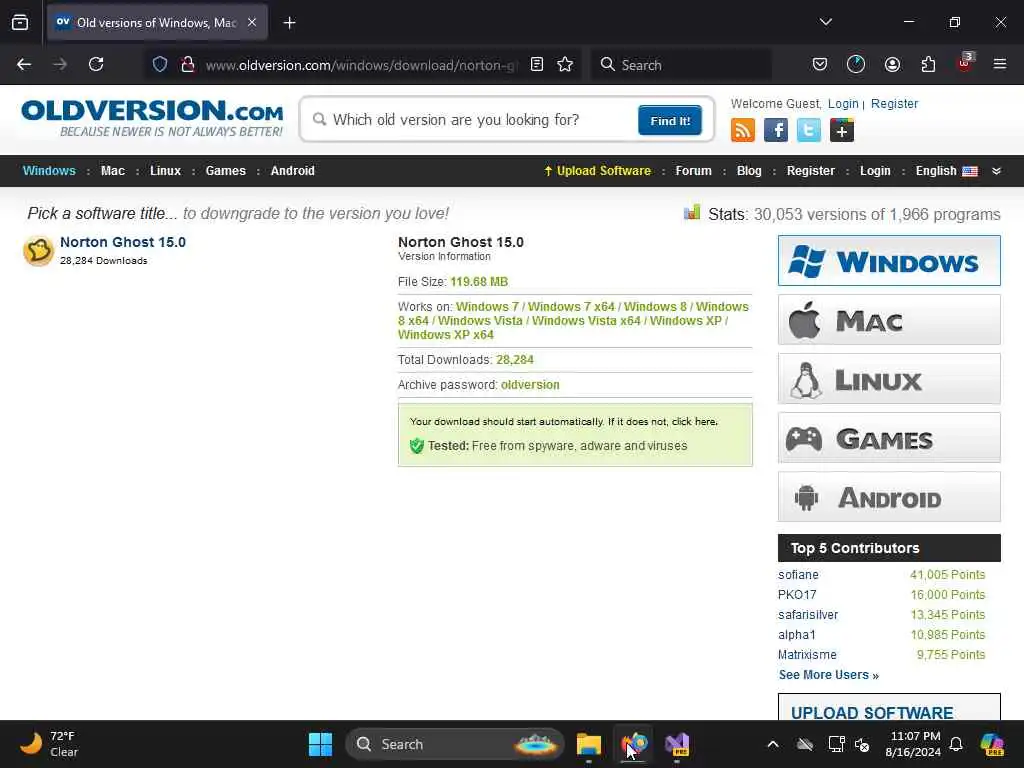
Task: Open the tracking protection shield icon
Action: coord(160,65)
